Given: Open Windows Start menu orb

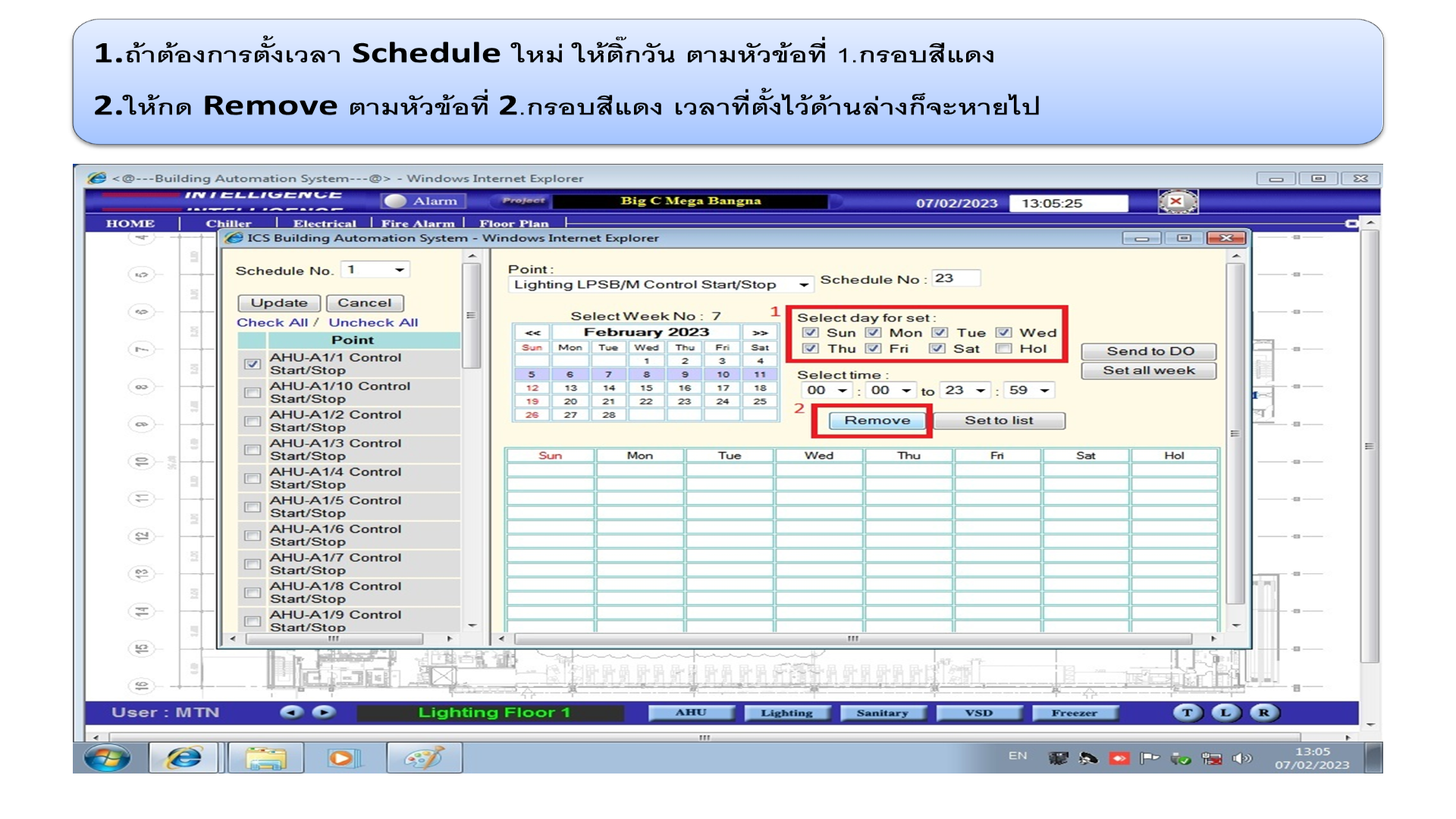Looking at the screenshot, I should pyautogui.click(x=107, y=758).
